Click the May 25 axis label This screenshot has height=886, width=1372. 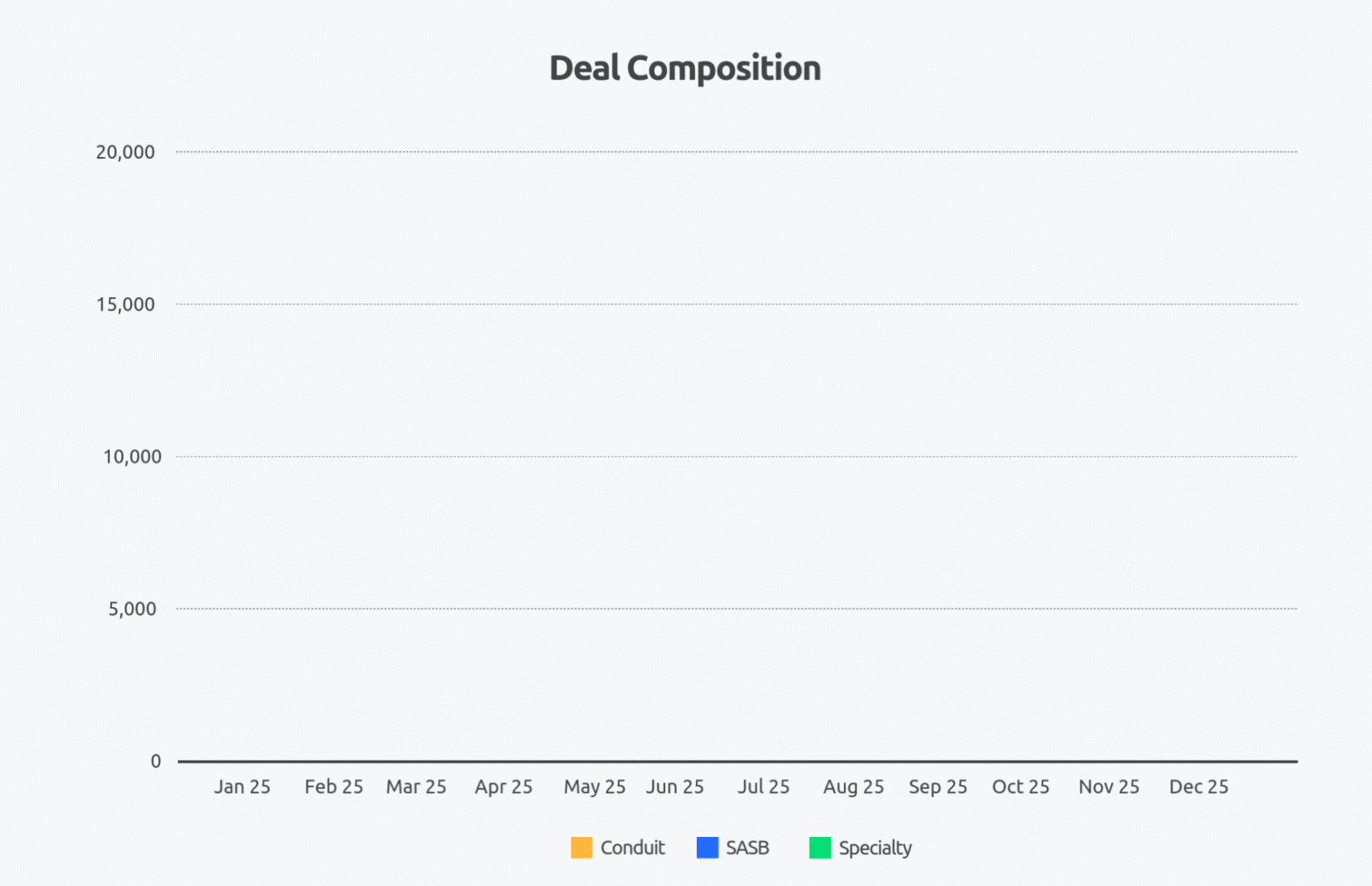tap(595, 786)
